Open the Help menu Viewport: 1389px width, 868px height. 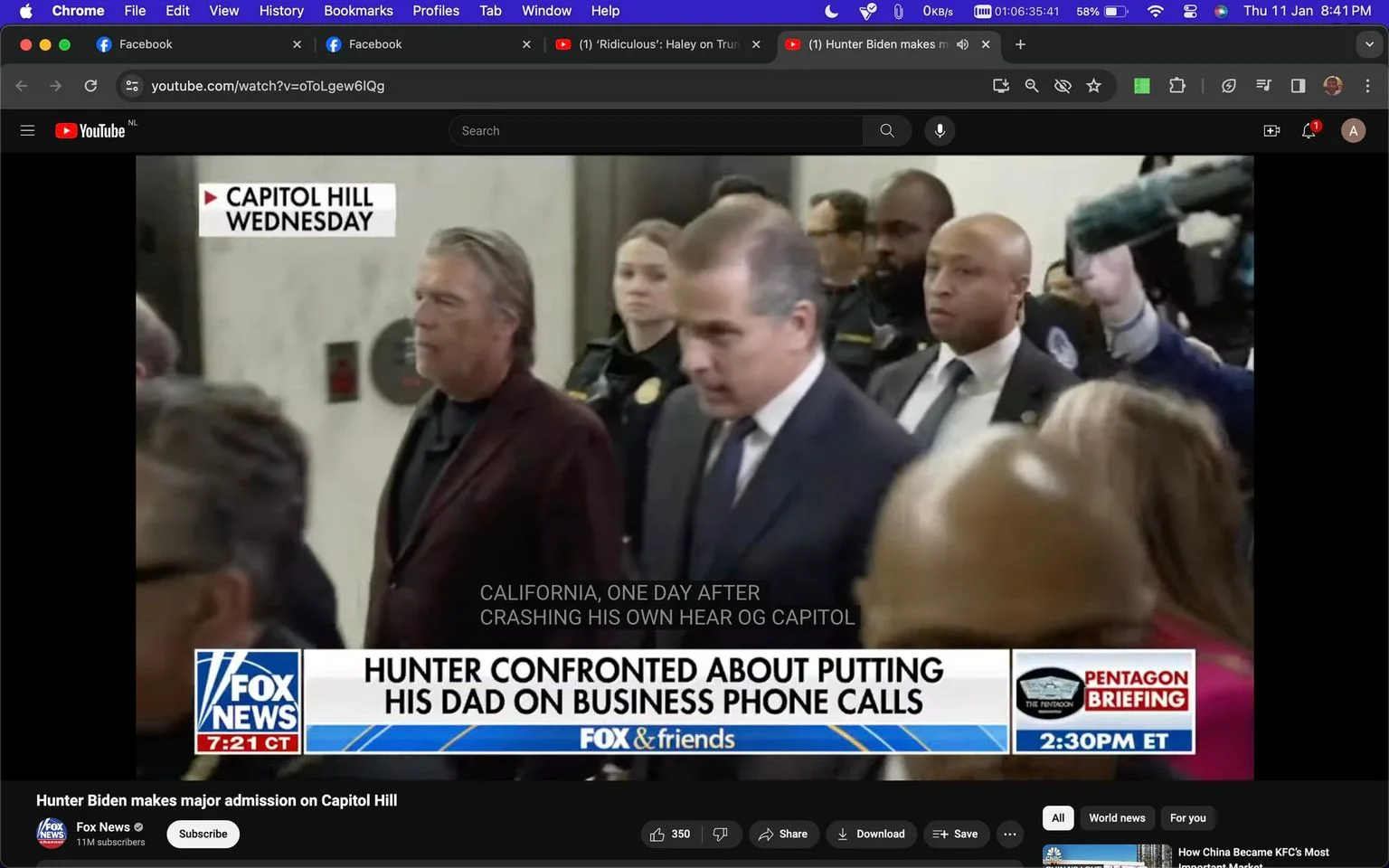click(605, 11)
